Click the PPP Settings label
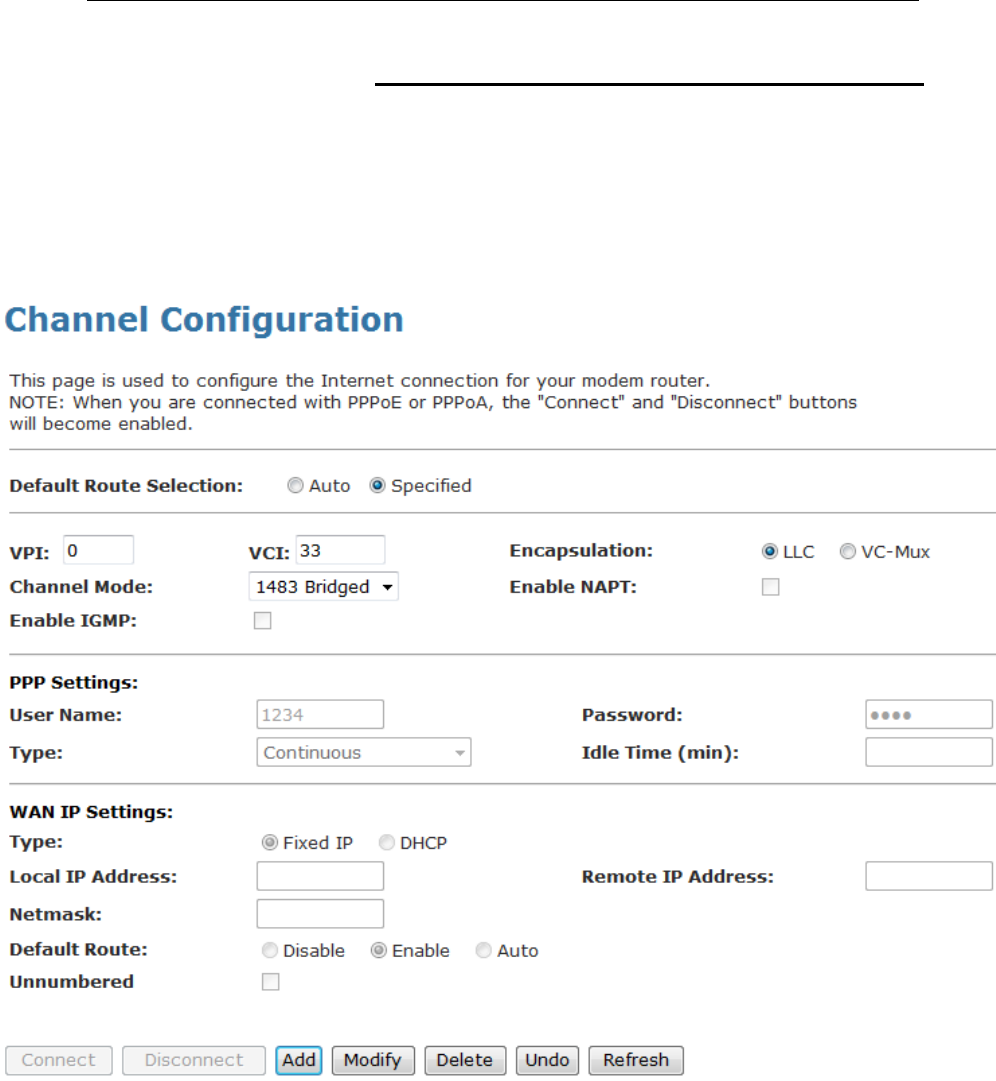Image resolution: width=996 pixels, height=1081 pixels. (x=74, y=683)
